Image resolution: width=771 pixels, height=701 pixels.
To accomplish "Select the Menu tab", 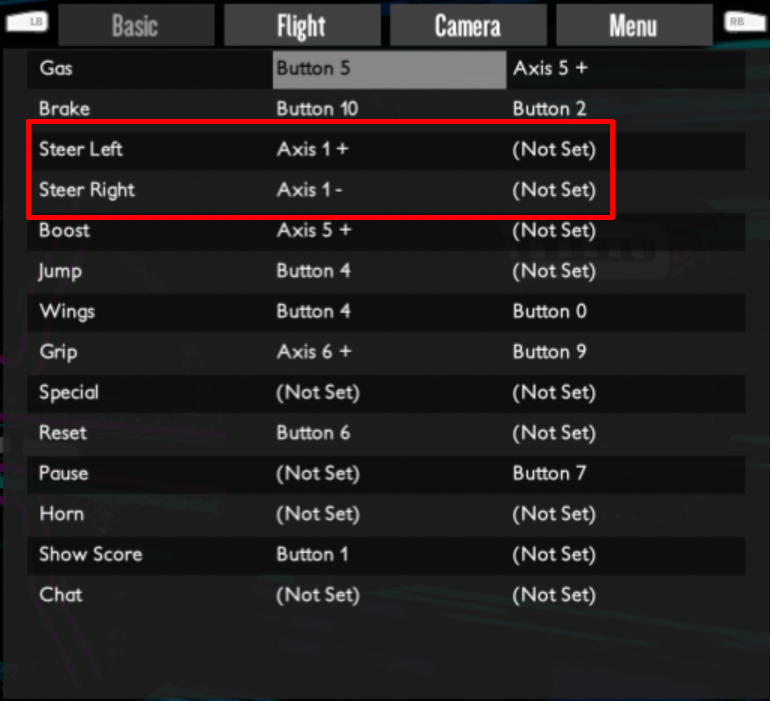I will coord(633,26).
